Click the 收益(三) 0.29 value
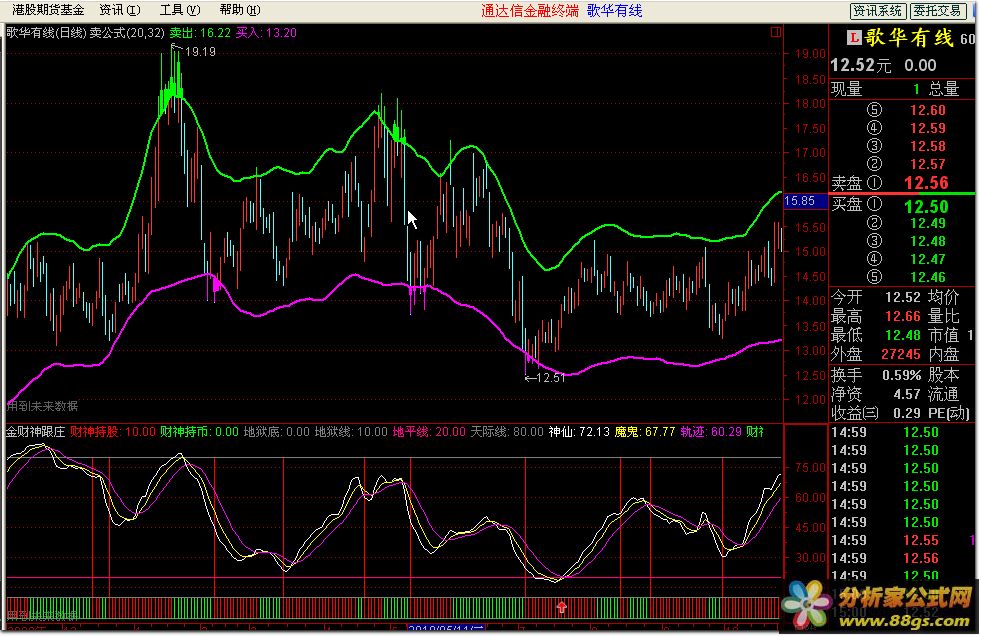This screenshot has width=981, height=636. point(907,413)
